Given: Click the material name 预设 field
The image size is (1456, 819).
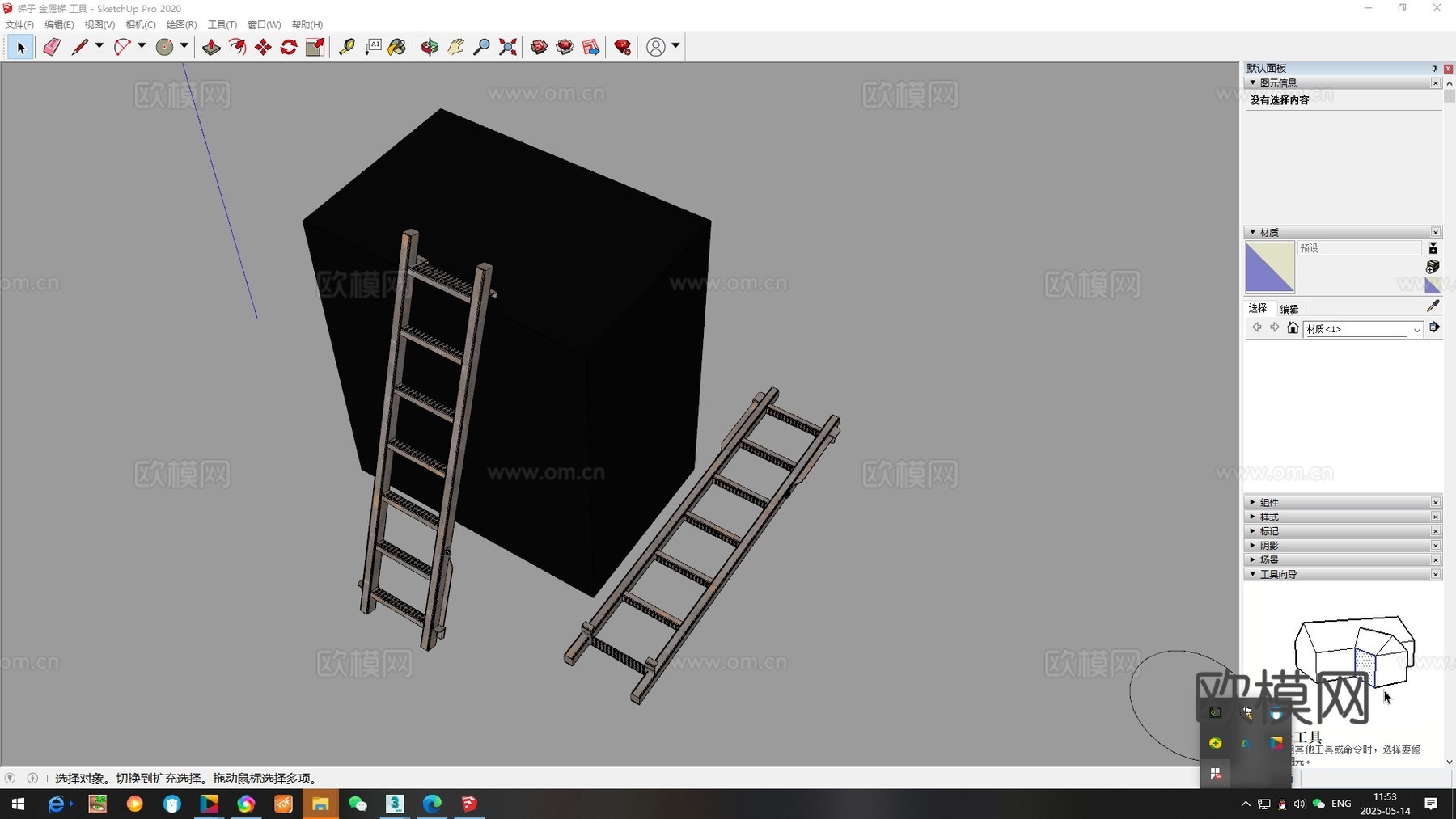Looking at the screenshot, I should pos(1359,248).
